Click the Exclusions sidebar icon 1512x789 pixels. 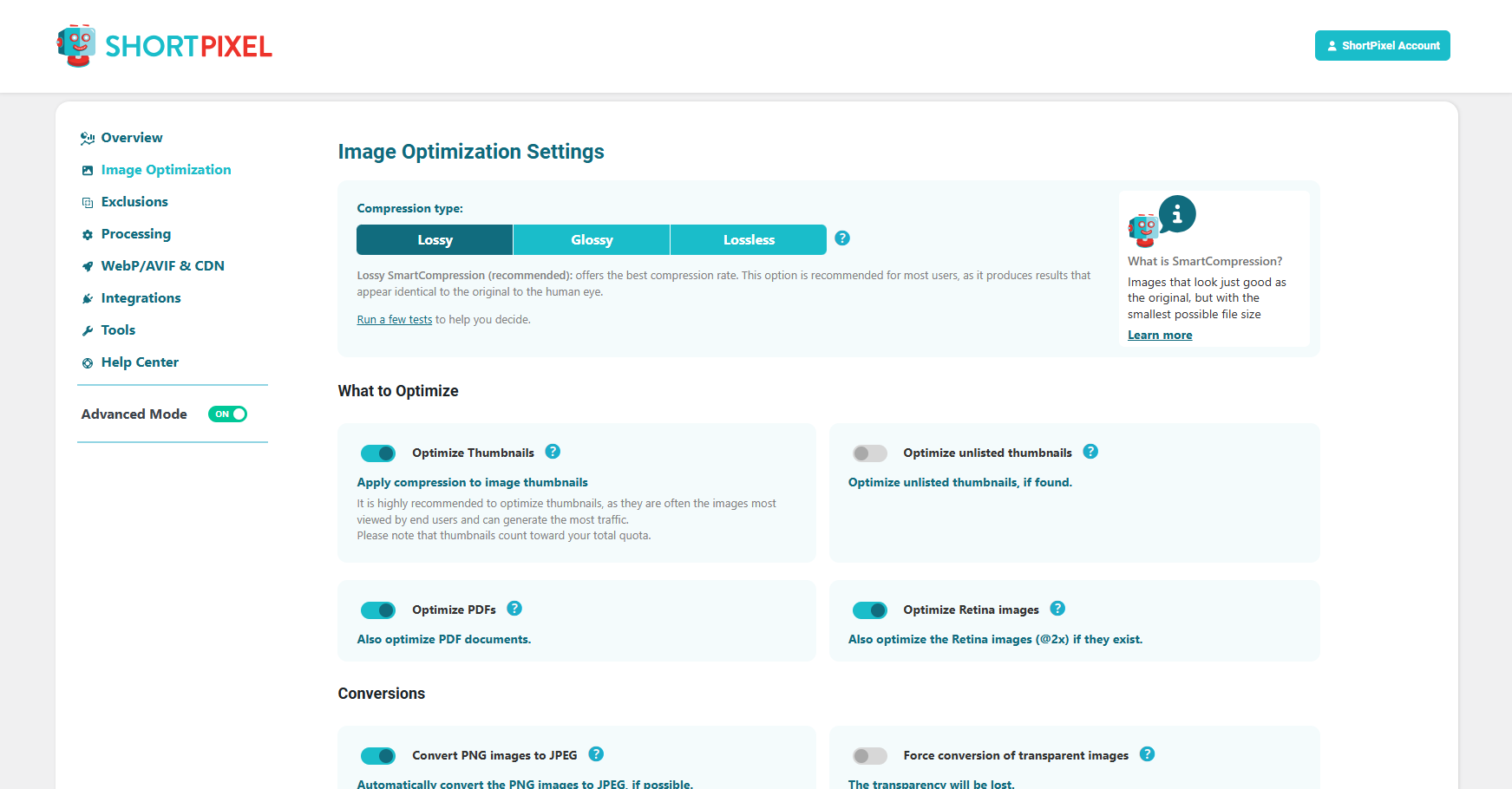click(x=88, y=203)
